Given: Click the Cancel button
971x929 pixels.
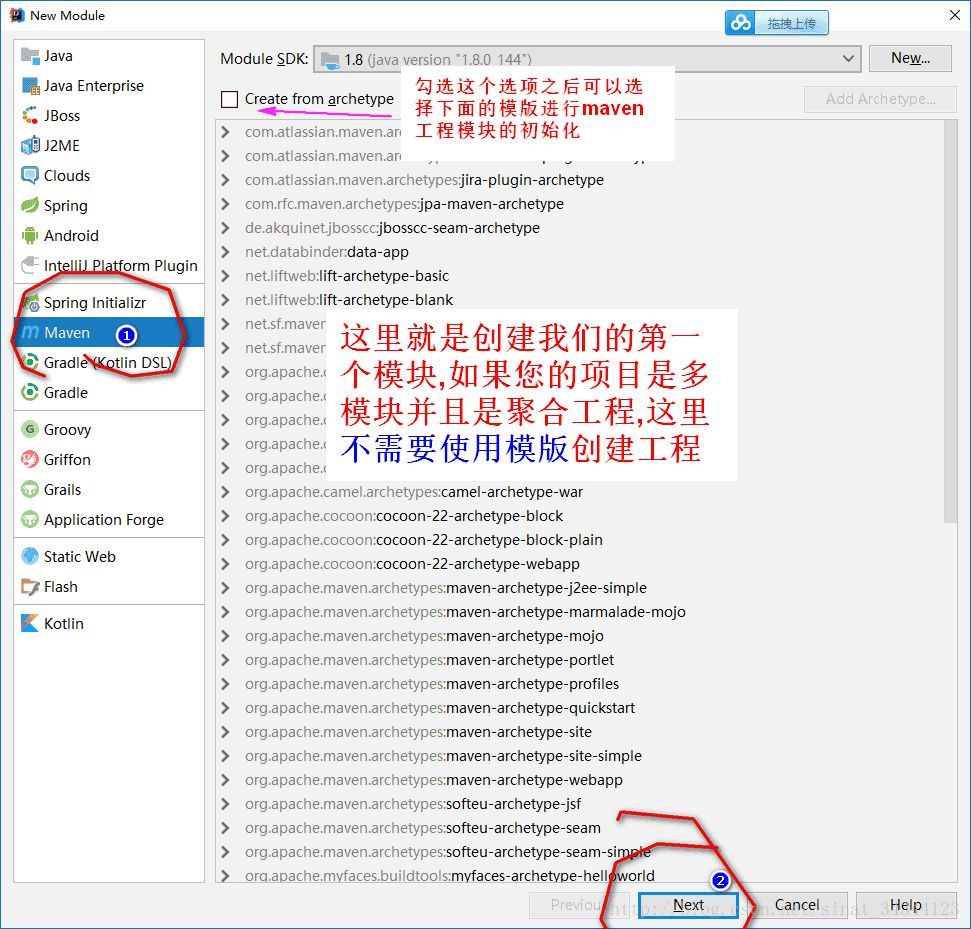Looking at the screenshot, I should (796, 905).
